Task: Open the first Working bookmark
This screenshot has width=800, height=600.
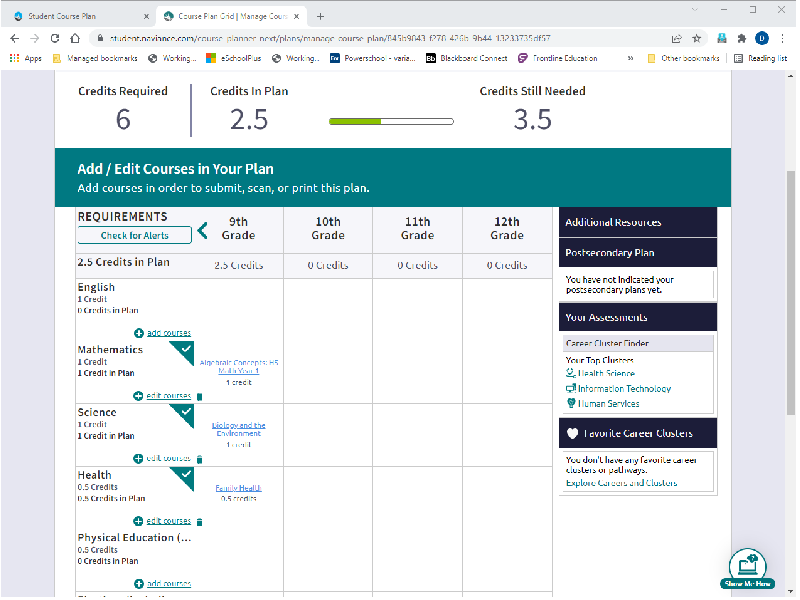Action: [172, 58]
